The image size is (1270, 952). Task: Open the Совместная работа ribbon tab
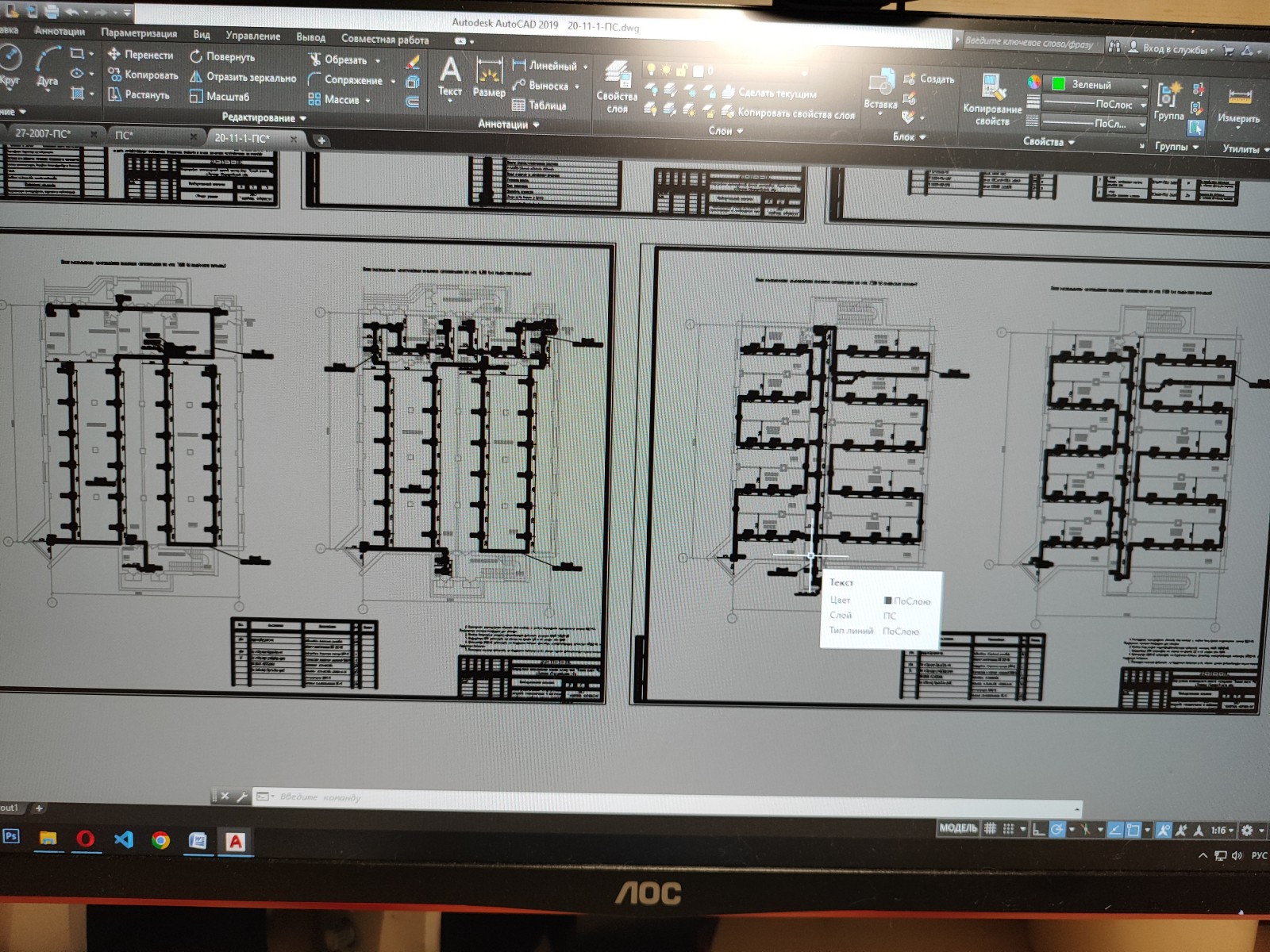(x=385, y=39)
